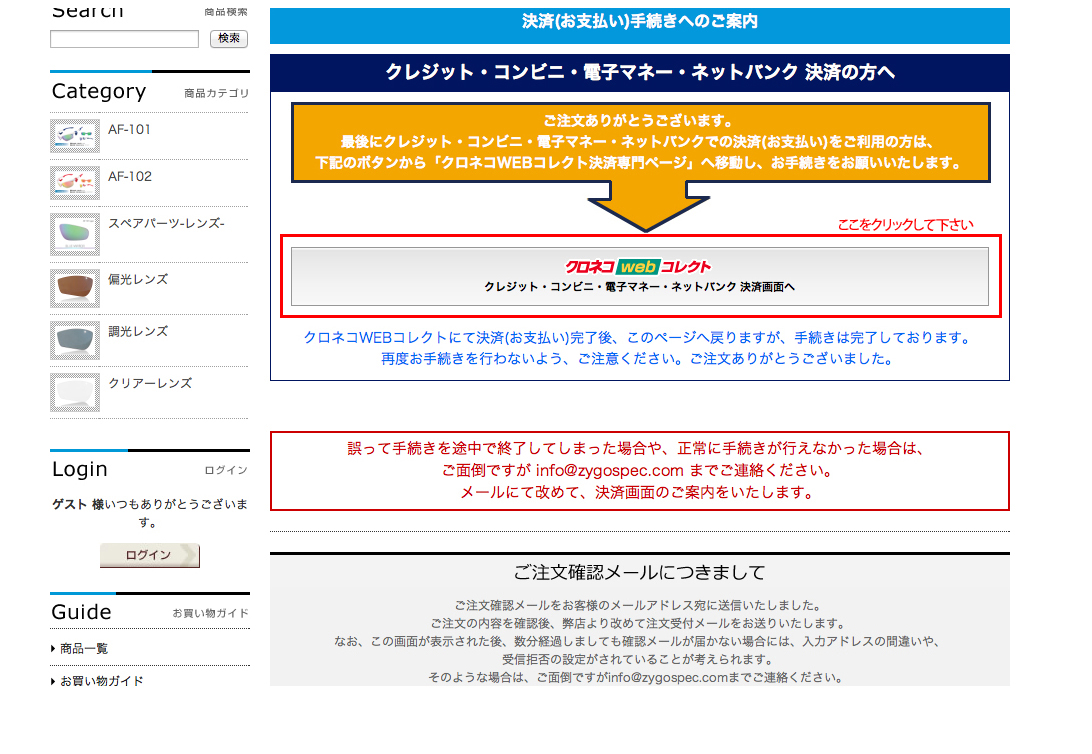Viewport: 1092px width, 754px height.
Task: Open the 調光レンズ gray lens thumbnail
Action: pos(75,340)
